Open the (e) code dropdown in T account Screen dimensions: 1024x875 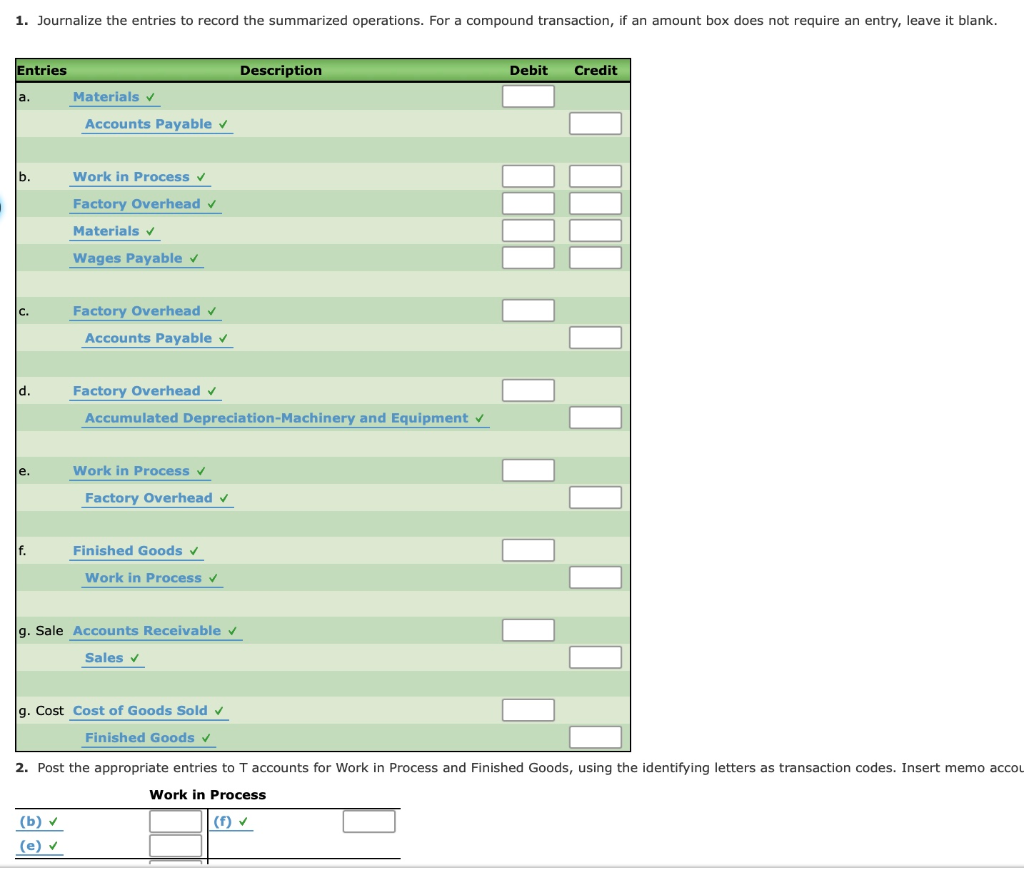point(39,846)
